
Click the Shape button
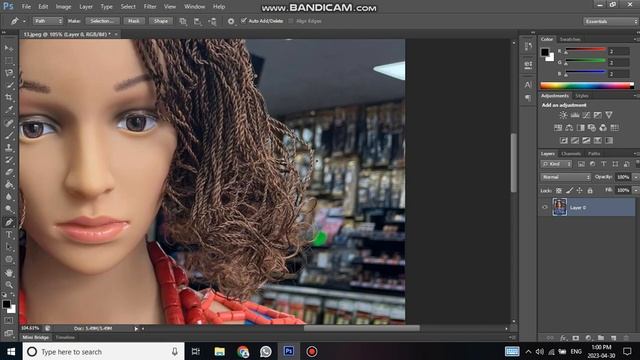[x=161, y=21]
